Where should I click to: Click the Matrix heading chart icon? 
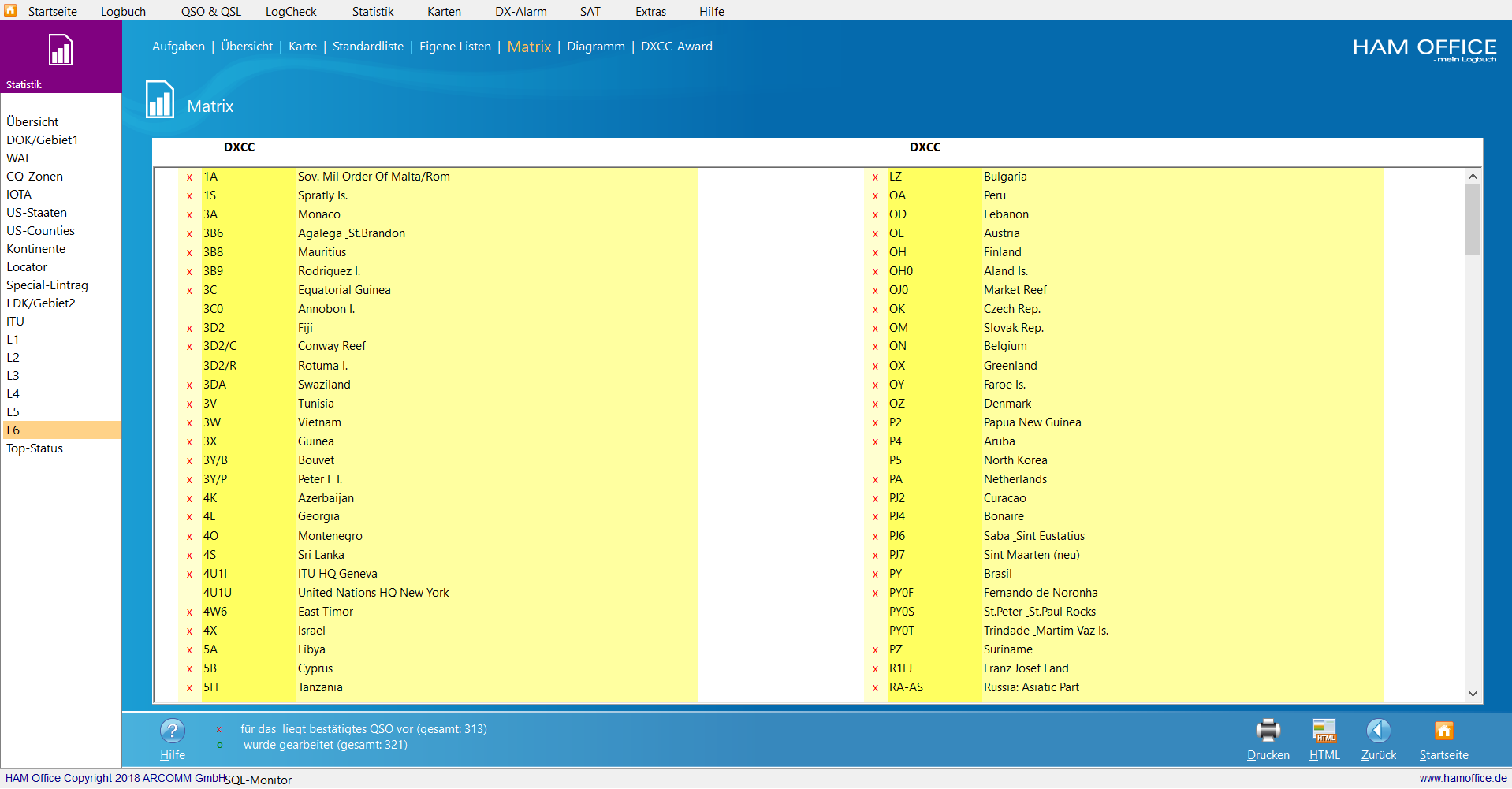click(160, 100)
